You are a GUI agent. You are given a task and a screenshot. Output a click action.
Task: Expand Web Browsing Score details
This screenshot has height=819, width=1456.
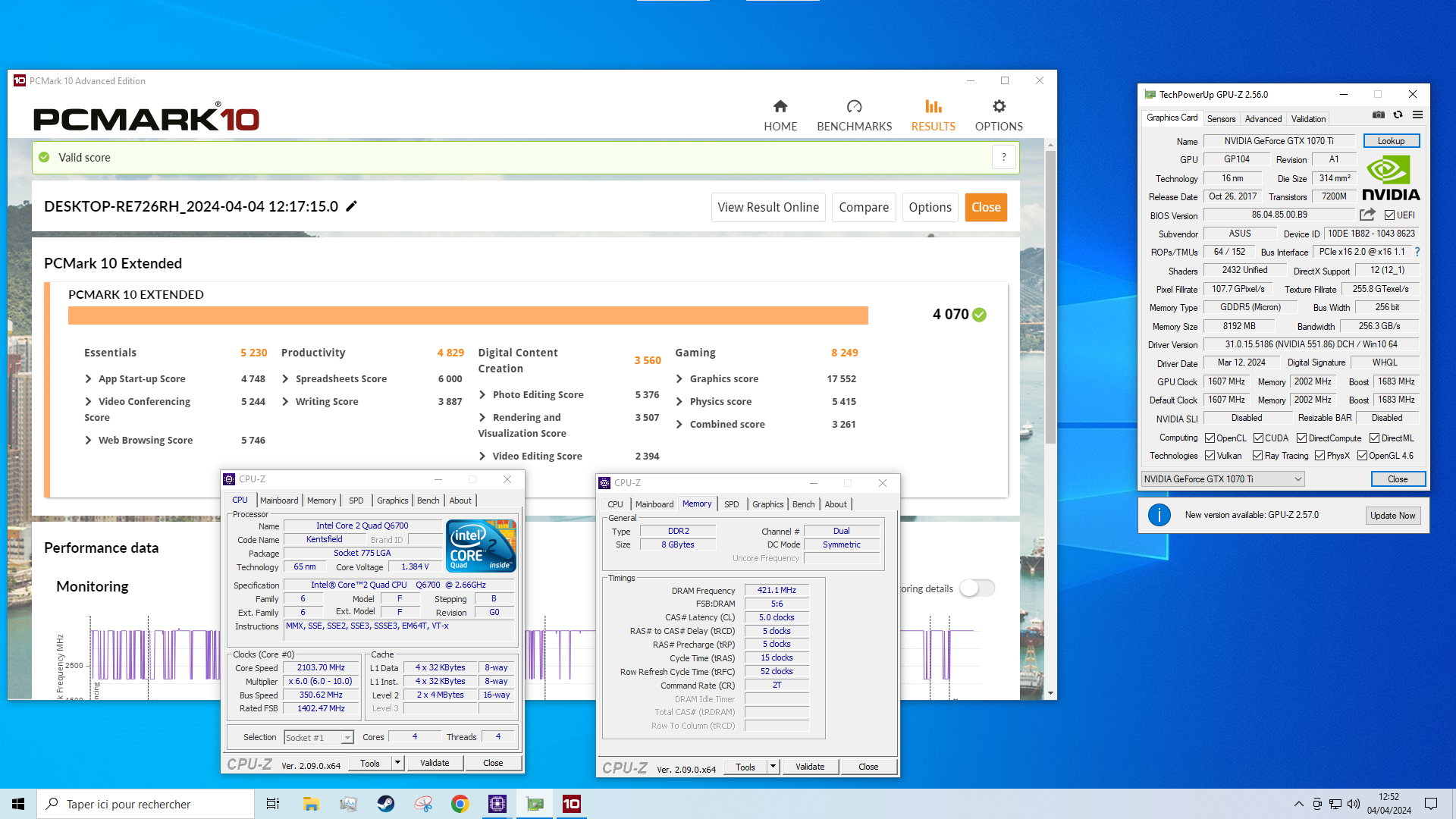tap(88, 440)
